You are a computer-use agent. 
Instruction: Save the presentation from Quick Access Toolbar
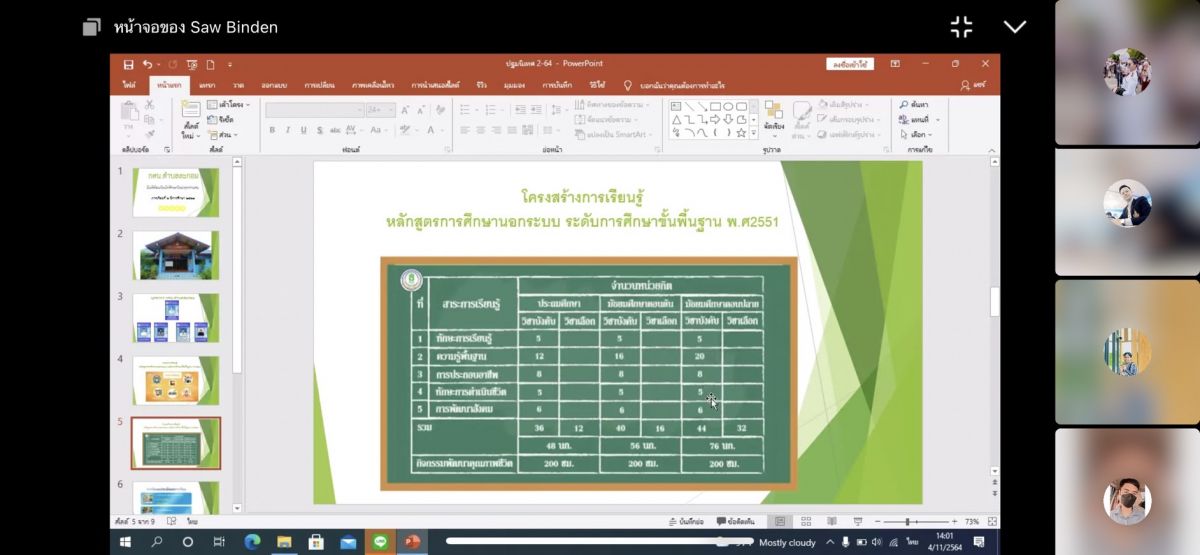click(x=128, y=64)
